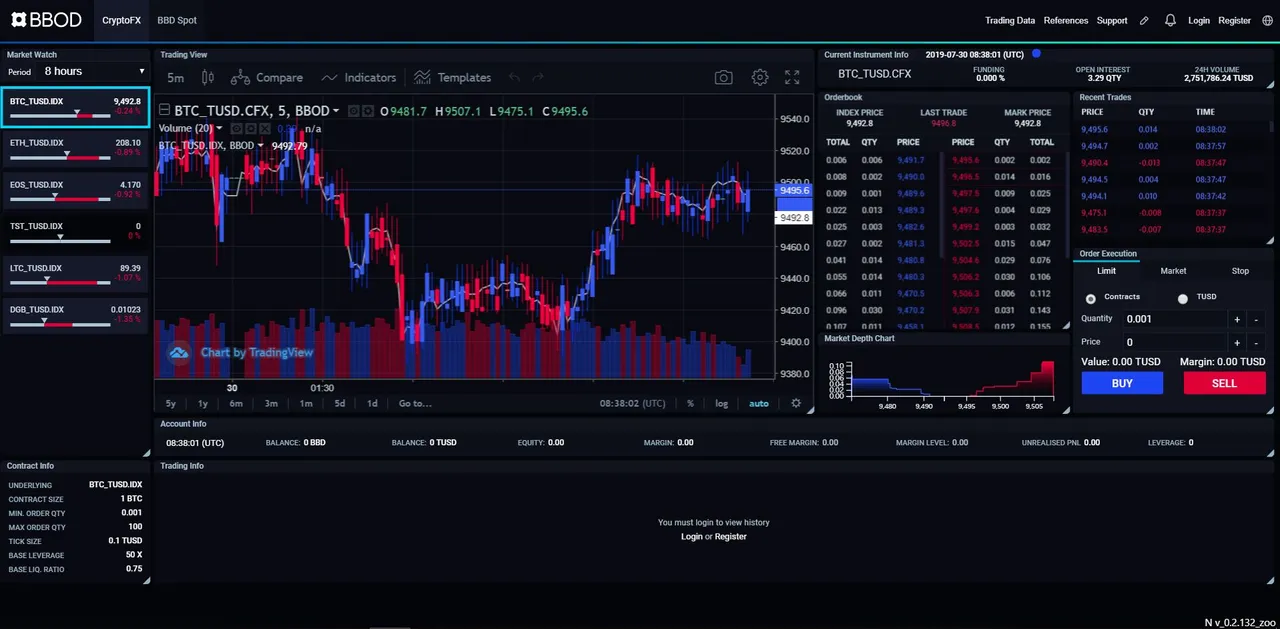Open the Indicators list
Screen dimensions: 1280x629
(358, 77)
